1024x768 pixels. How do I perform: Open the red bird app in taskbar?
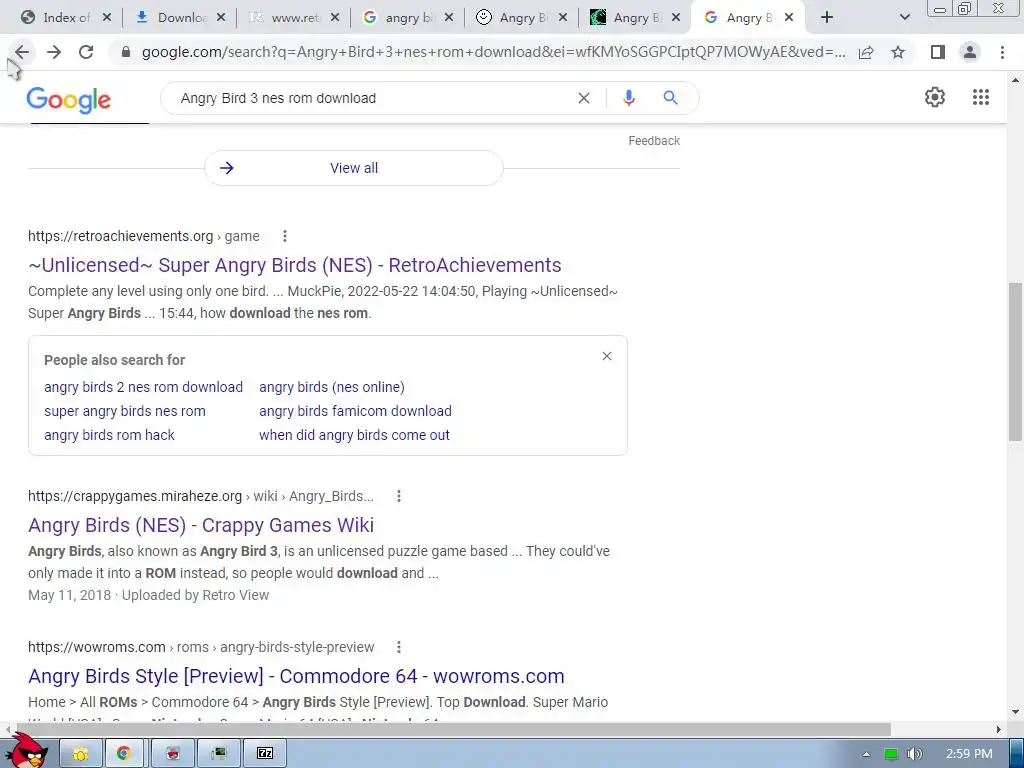tap(172, 753)
